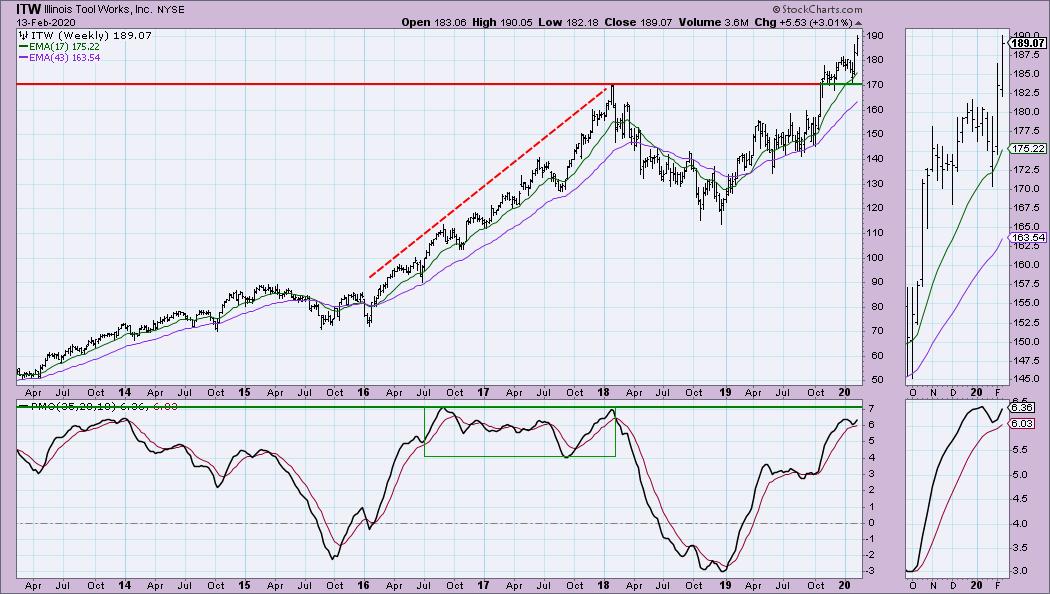Click the Volume 3.6M value in header
This screenshot has width=1050, height=594.
(713, 22)
